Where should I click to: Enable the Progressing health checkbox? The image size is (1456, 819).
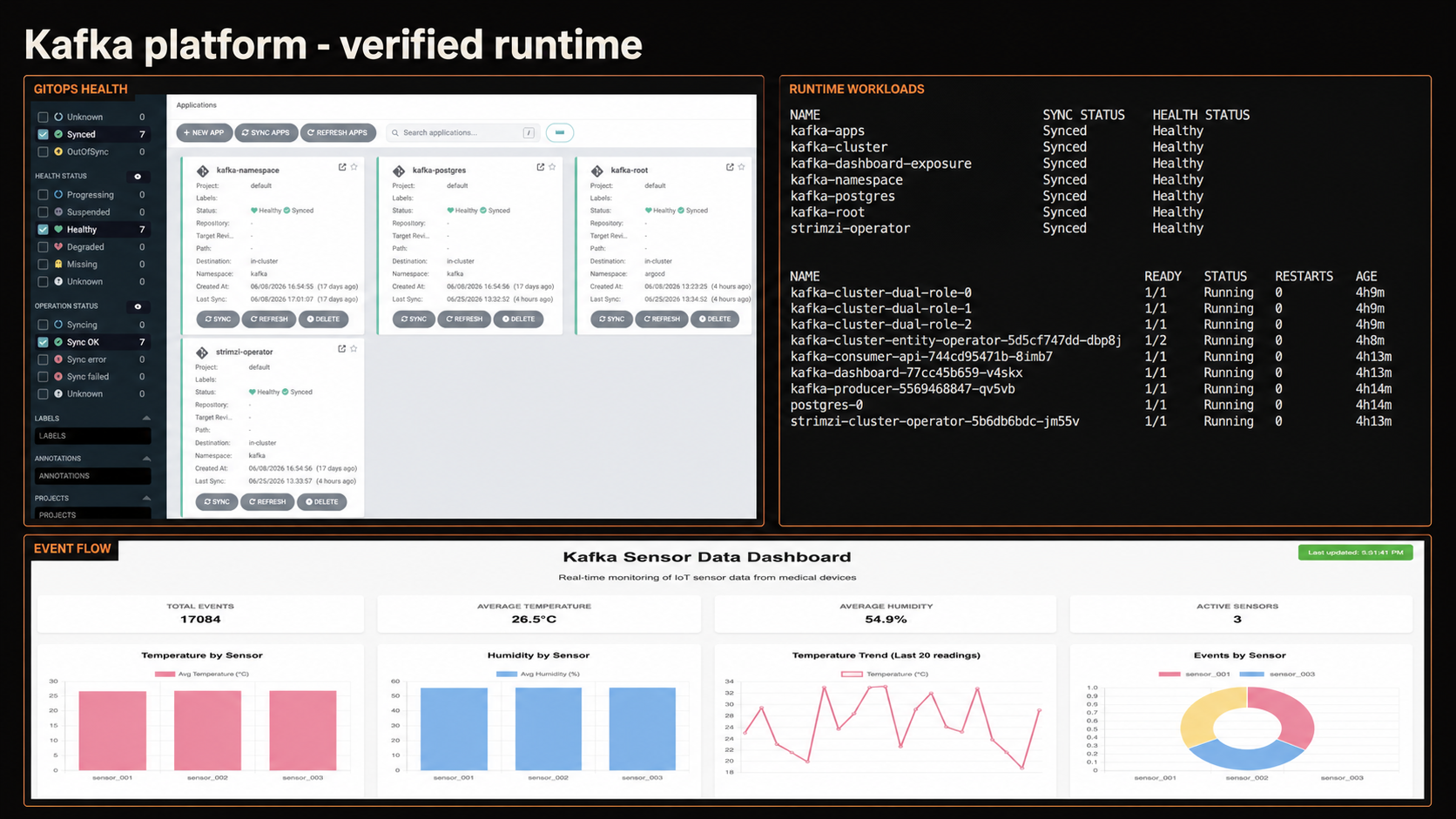pos(43,195)
